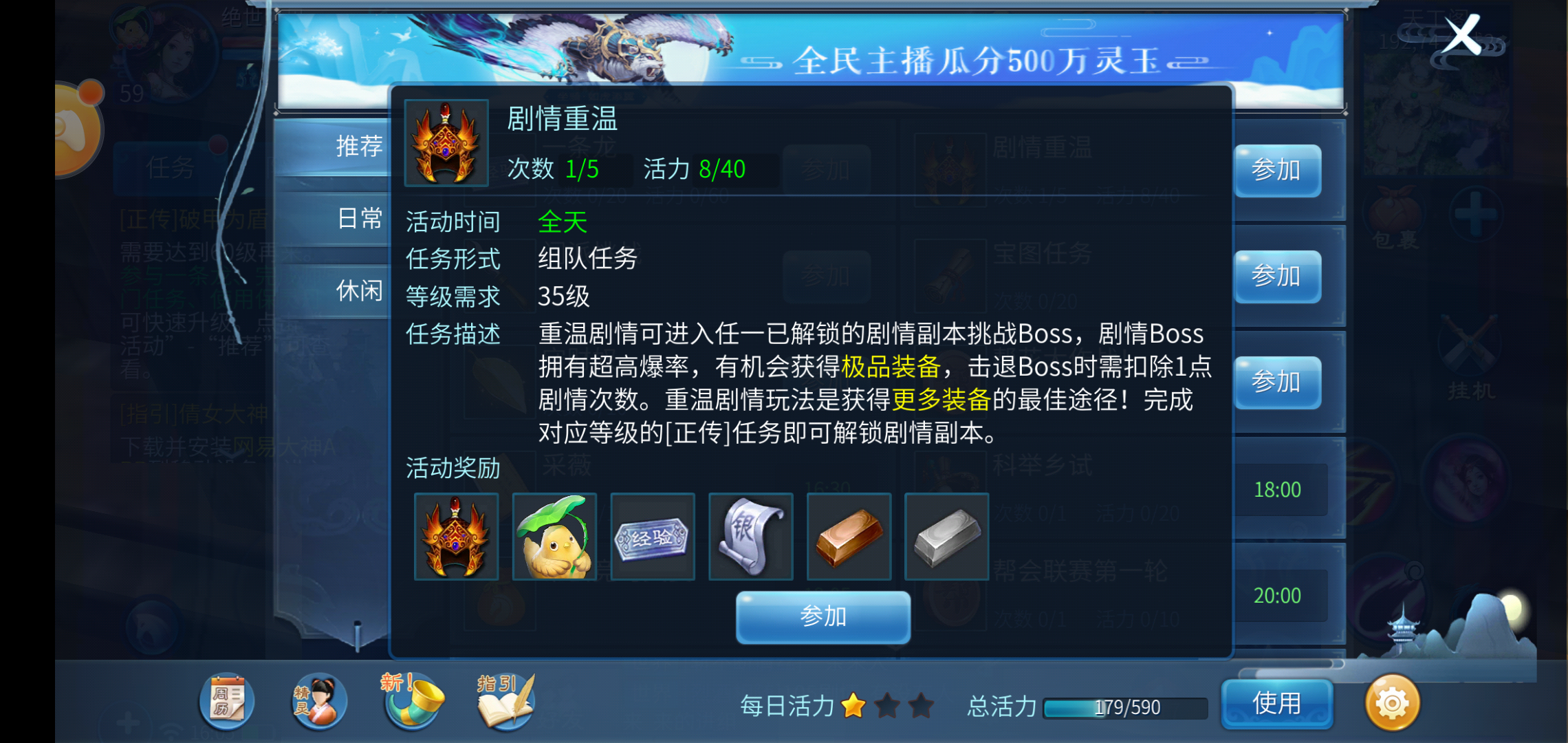This screenshot has height=743, width=1568.
Task: Click the 使用 button
Action: tap(1277, 704)
